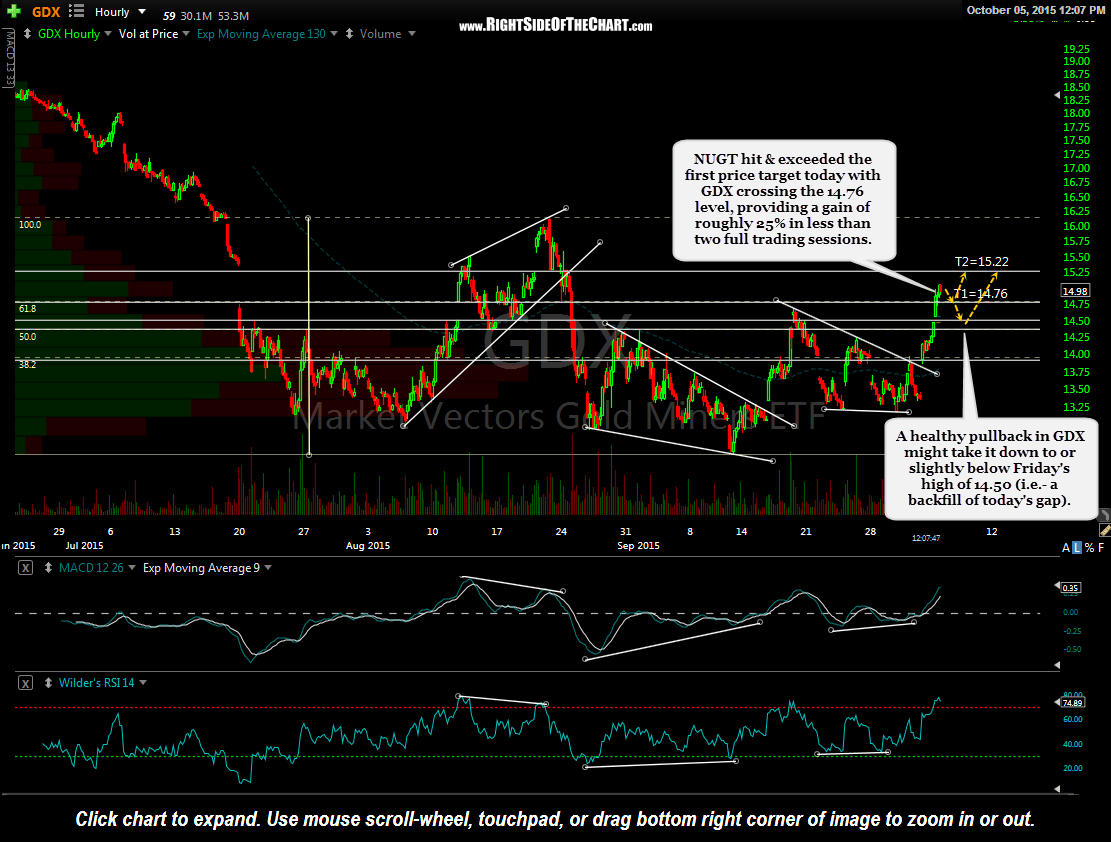1111x842 pixels.
Task: Toggle F fixed scale option
Action: coord(1100,547)
